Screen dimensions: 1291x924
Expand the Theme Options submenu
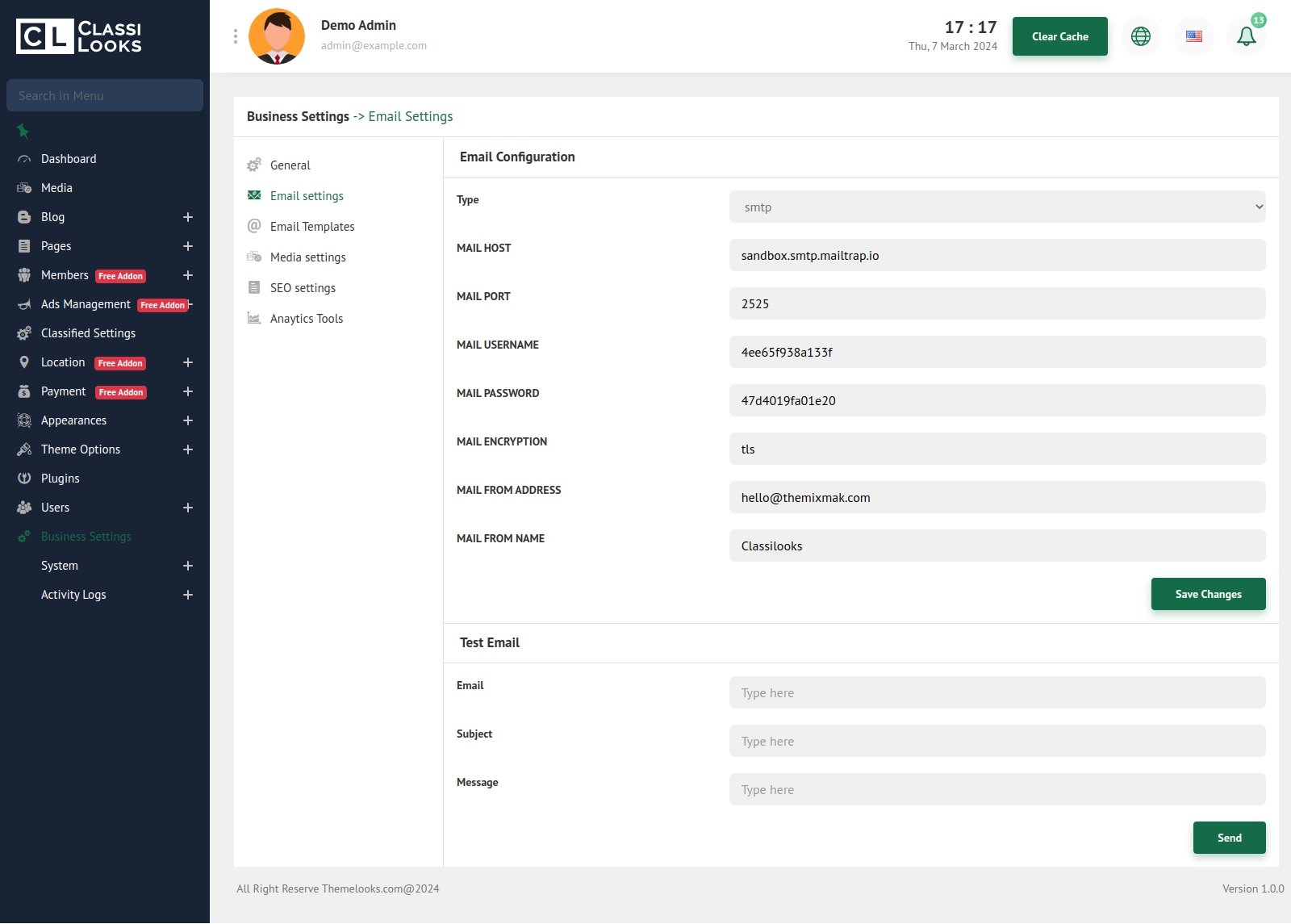[x=187, y=449]
